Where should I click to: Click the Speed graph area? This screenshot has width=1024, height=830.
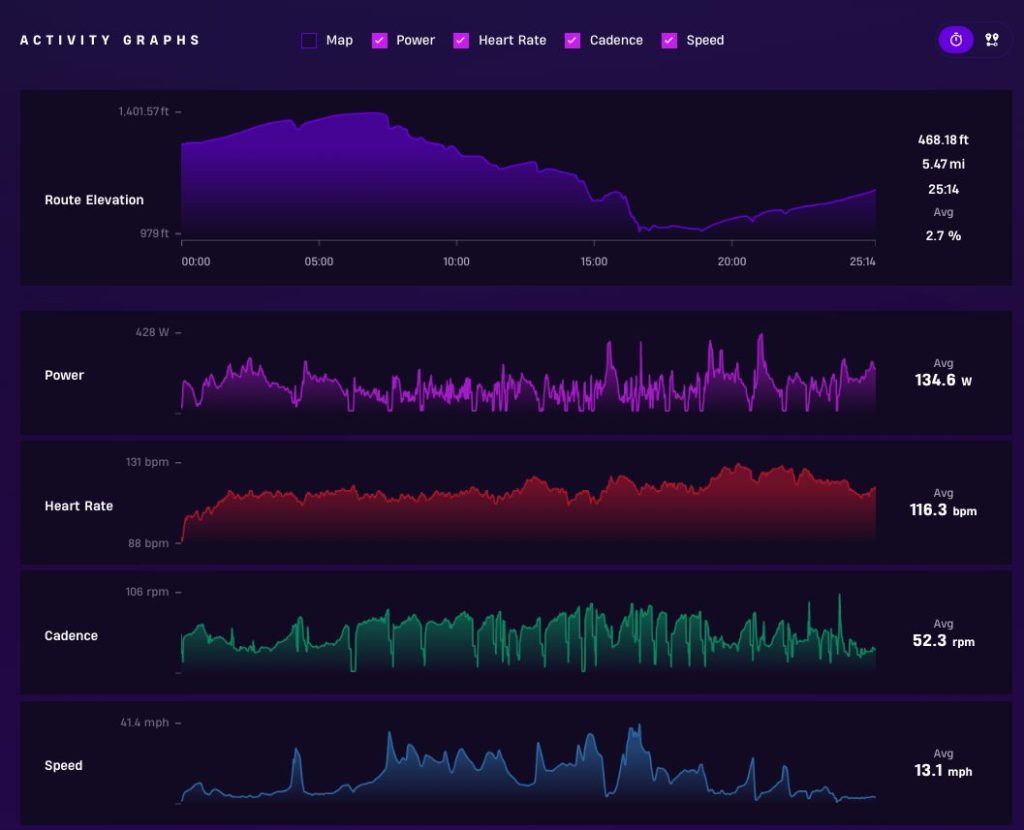coord(528,764)
